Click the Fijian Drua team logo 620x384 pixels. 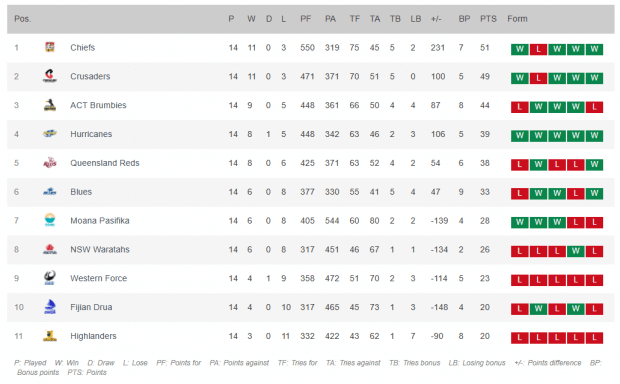(50, 307)
